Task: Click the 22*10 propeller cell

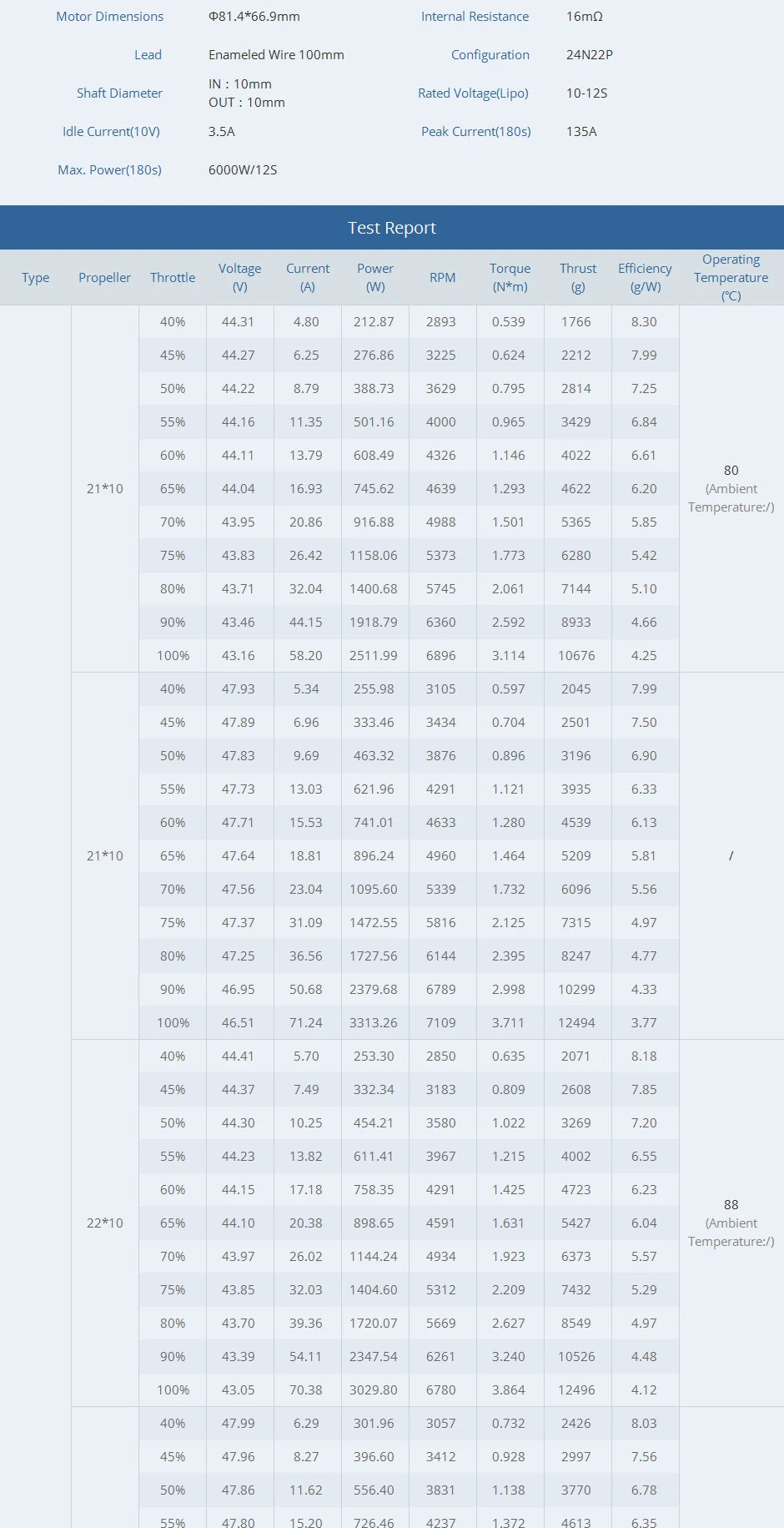Action: [105, 1223]
